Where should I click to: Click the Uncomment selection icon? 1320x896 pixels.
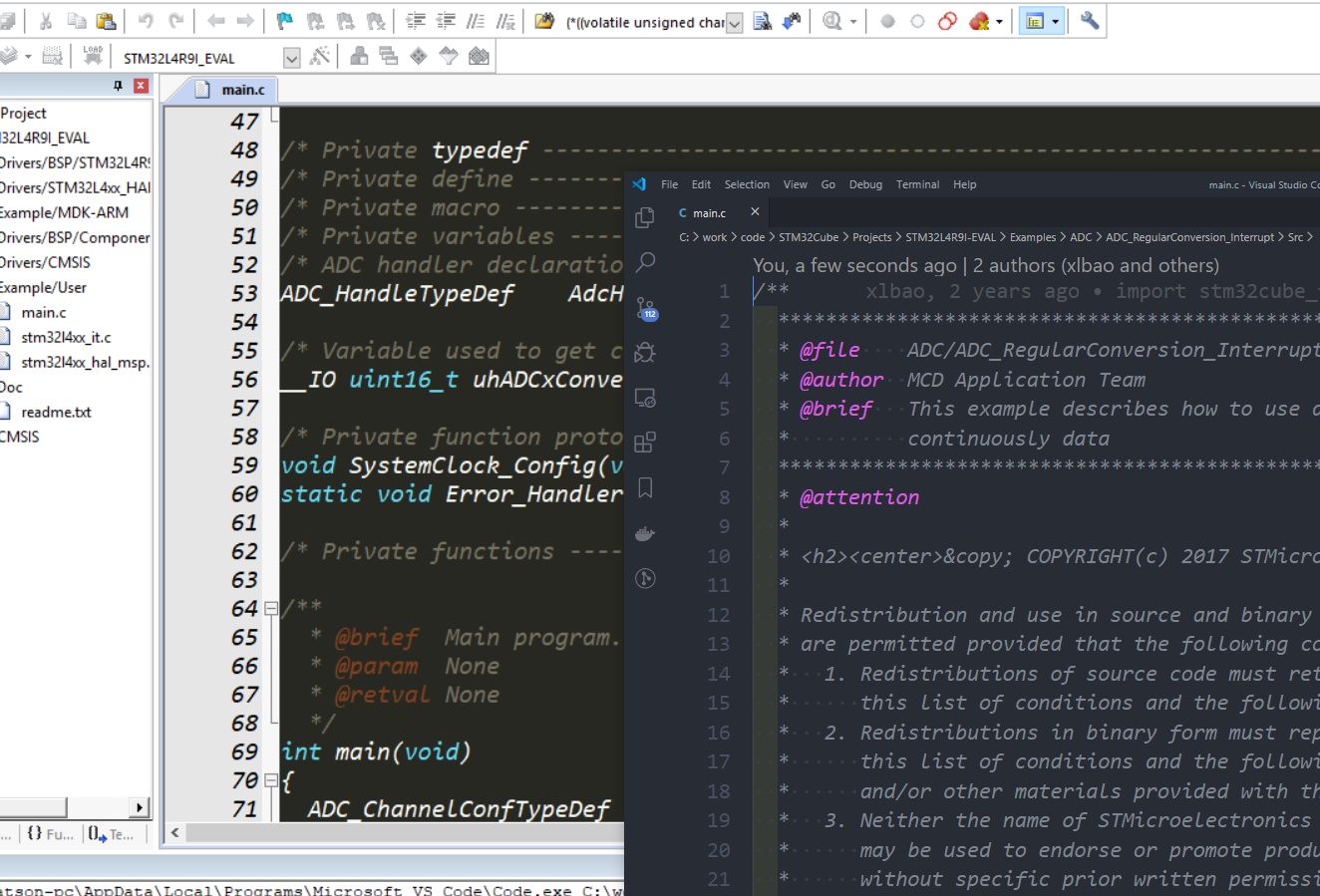pos(505,21)
